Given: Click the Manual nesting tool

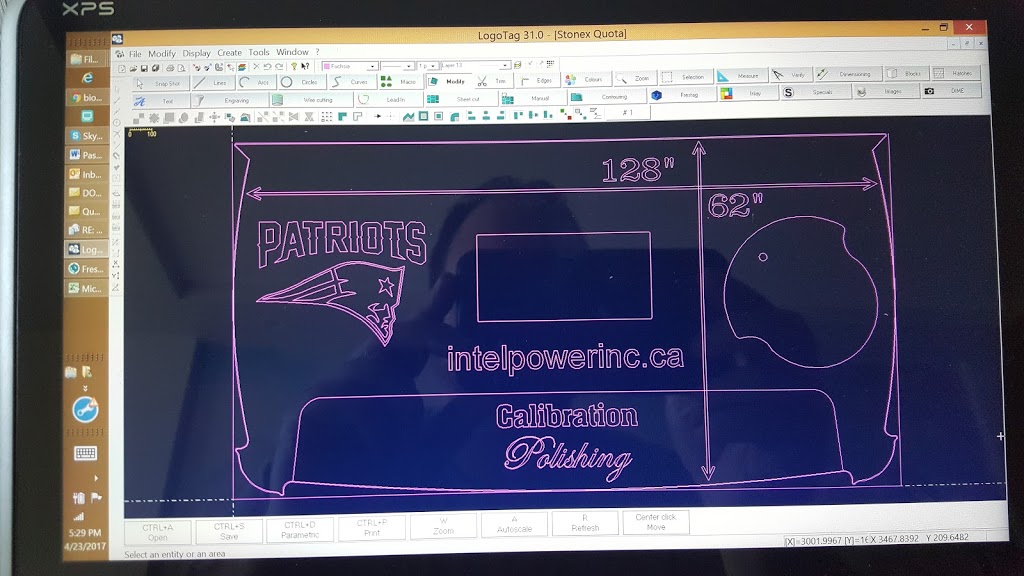Looking at the screenshot, I should coord(532,98).
